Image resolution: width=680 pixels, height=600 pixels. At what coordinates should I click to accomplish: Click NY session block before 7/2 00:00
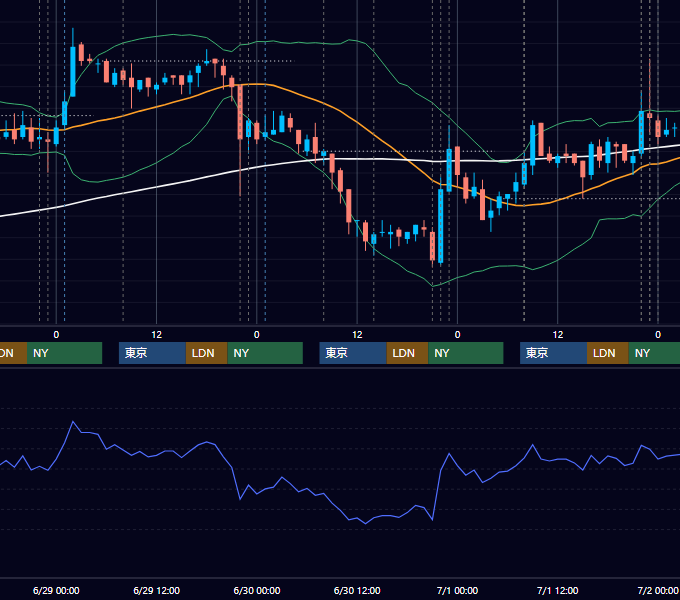click(654, 353)
